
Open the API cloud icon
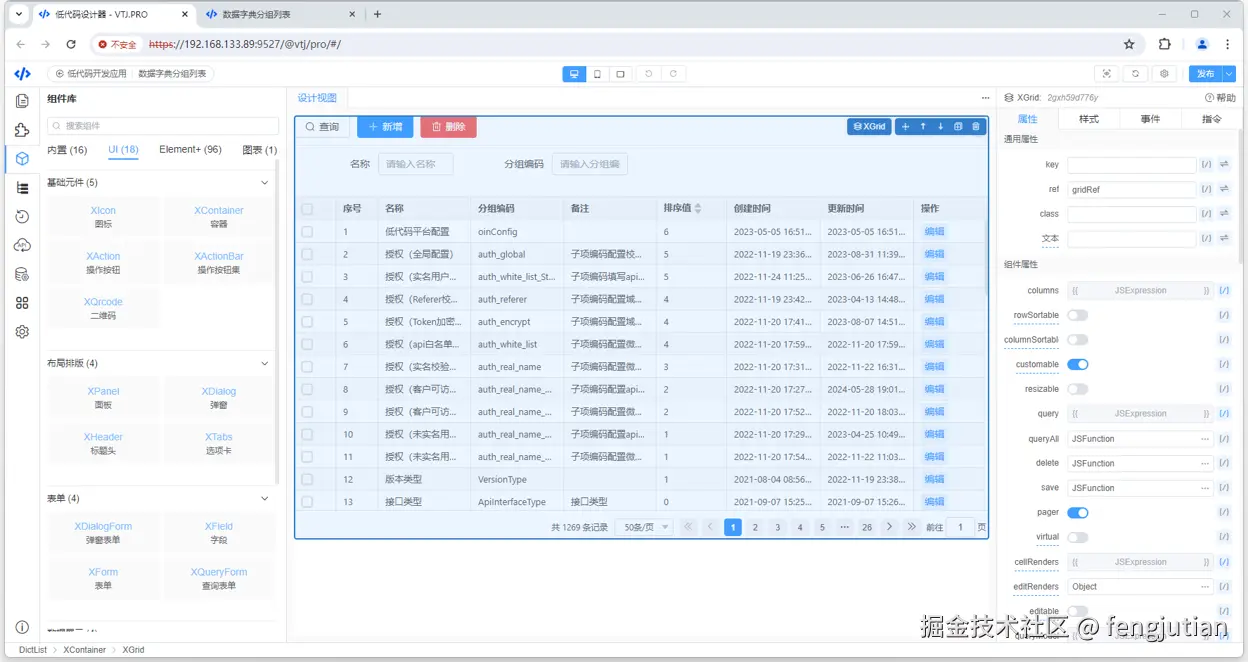(x=22, y=245)
